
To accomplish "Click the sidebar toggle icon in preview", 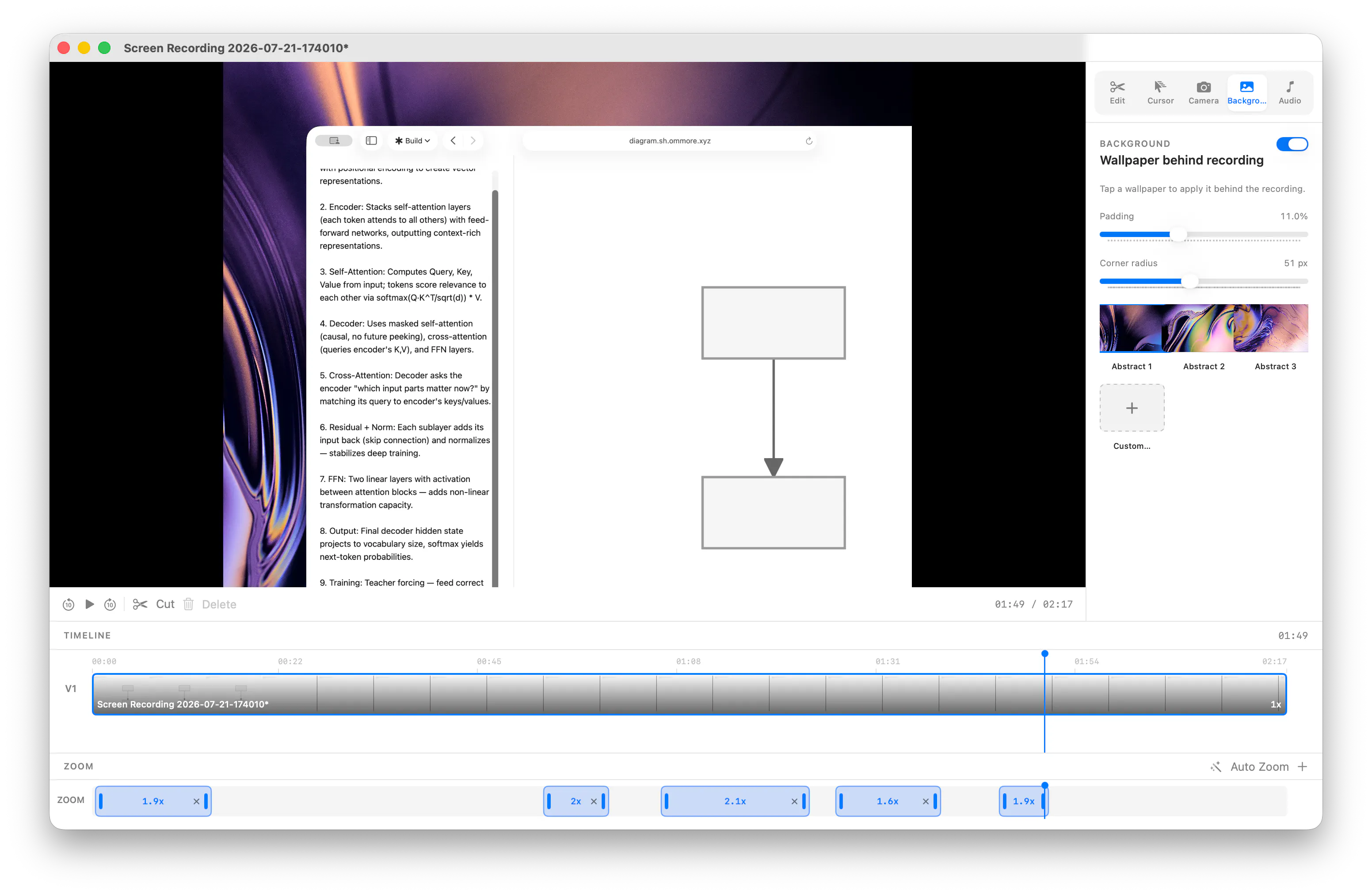I will pyautogui.click(x=371, y=140).
